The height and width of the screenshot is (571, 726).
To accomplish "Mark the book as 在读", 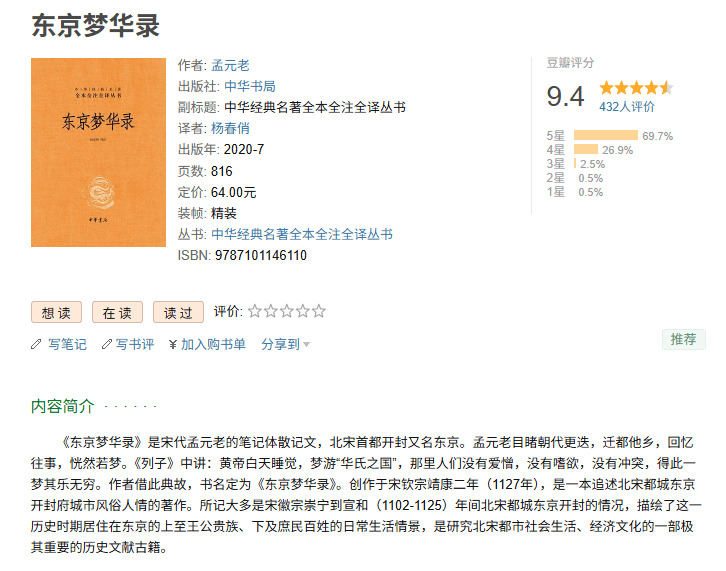I will 117,312.
